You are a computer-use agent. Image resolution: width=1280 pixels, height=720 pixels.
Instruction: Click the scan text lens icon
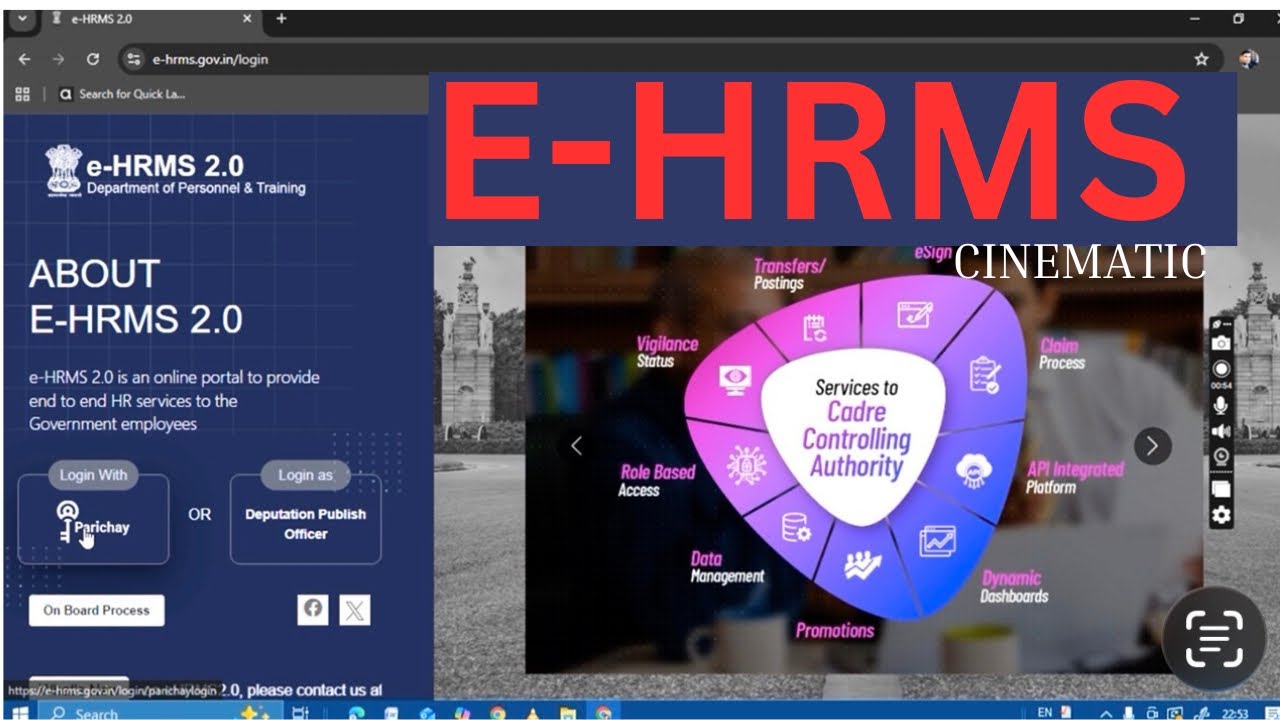pos(1214,638)
